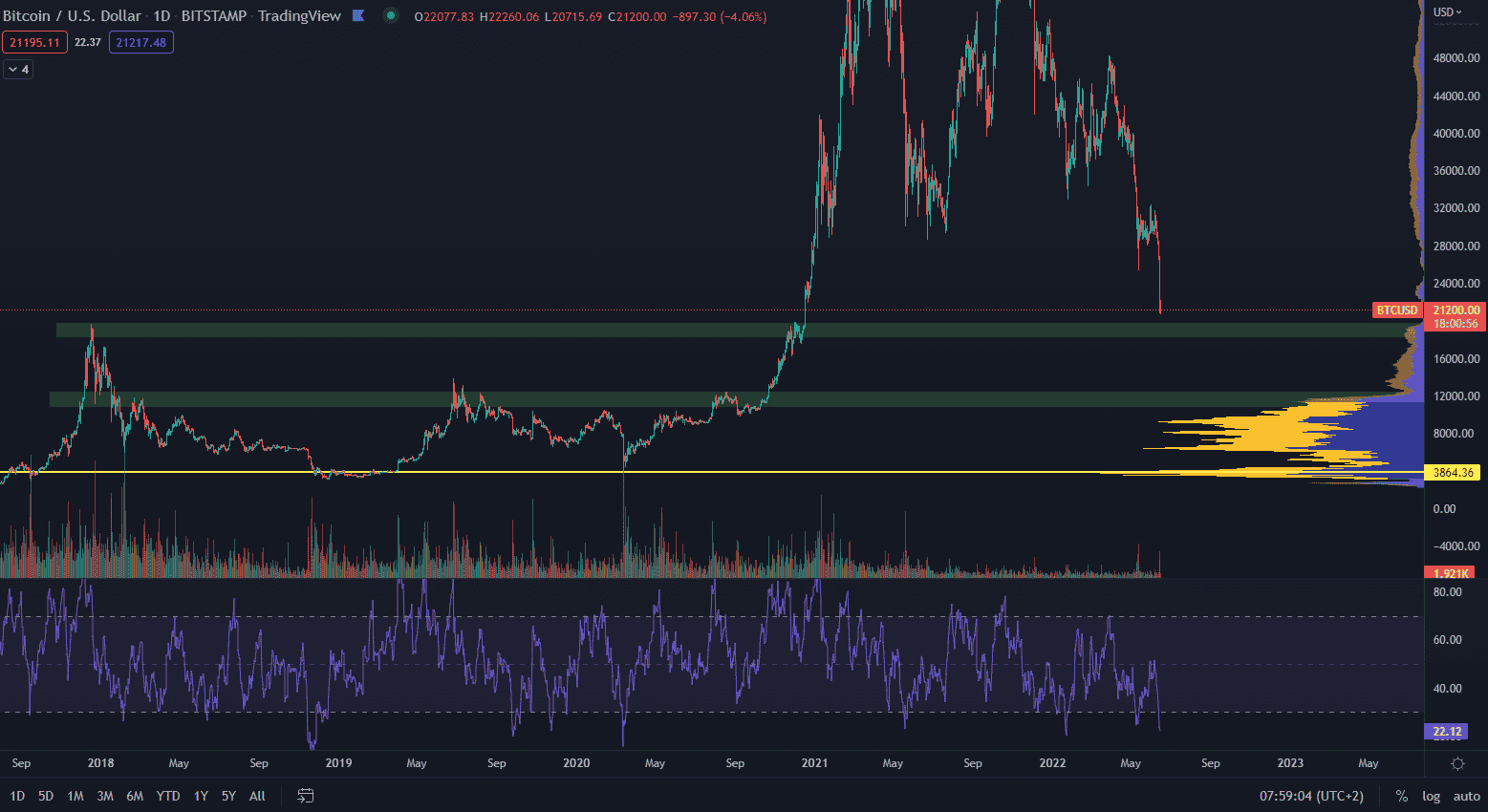The width and height of the screenshot is (1488, 812).
Task: Open timezone menu showing UTC+2
Action: click(x=1310, y=796)
